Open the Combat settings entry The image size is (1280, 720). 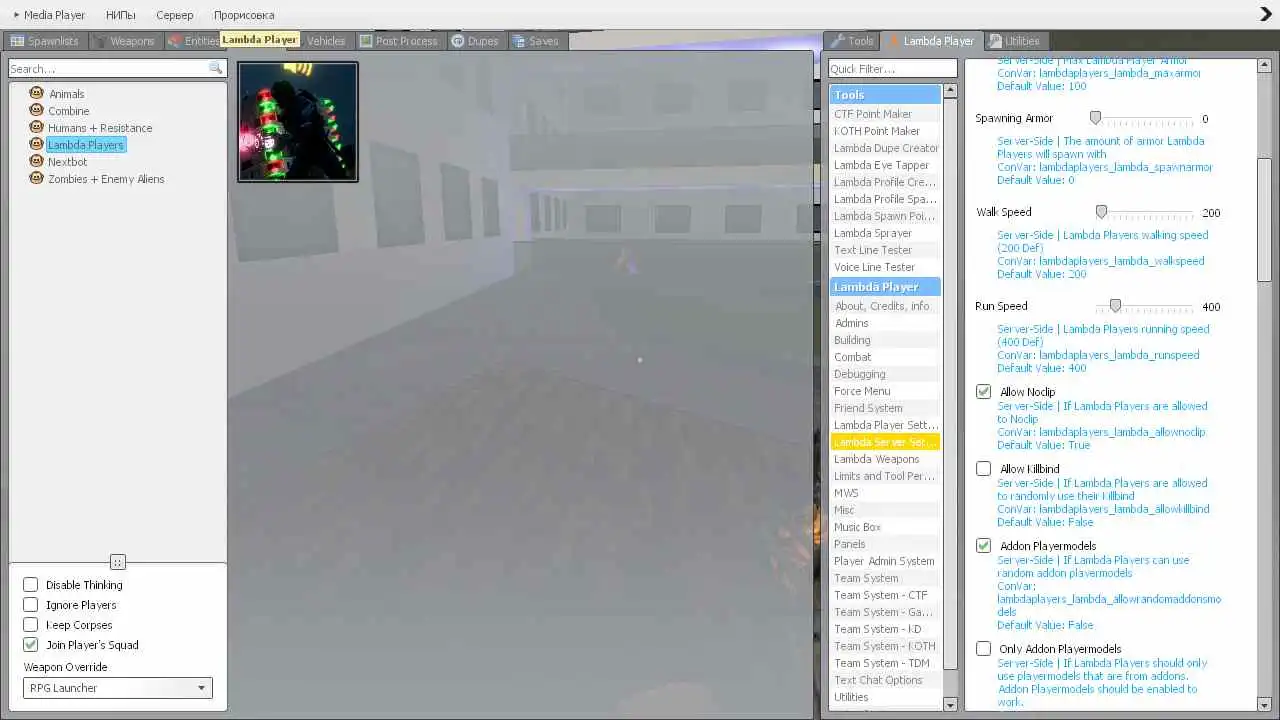coord(885,357)
